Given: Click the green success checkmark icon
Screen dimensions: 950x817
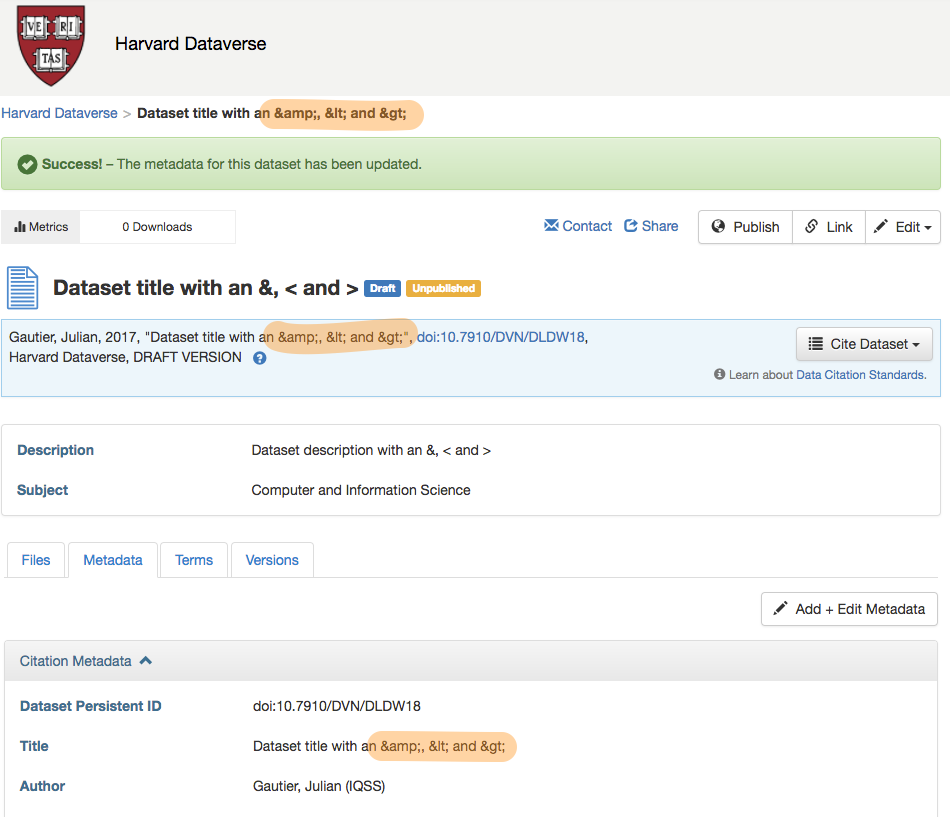Looking at the screenshot, I should pyautogui.click(x=27, y=164).
